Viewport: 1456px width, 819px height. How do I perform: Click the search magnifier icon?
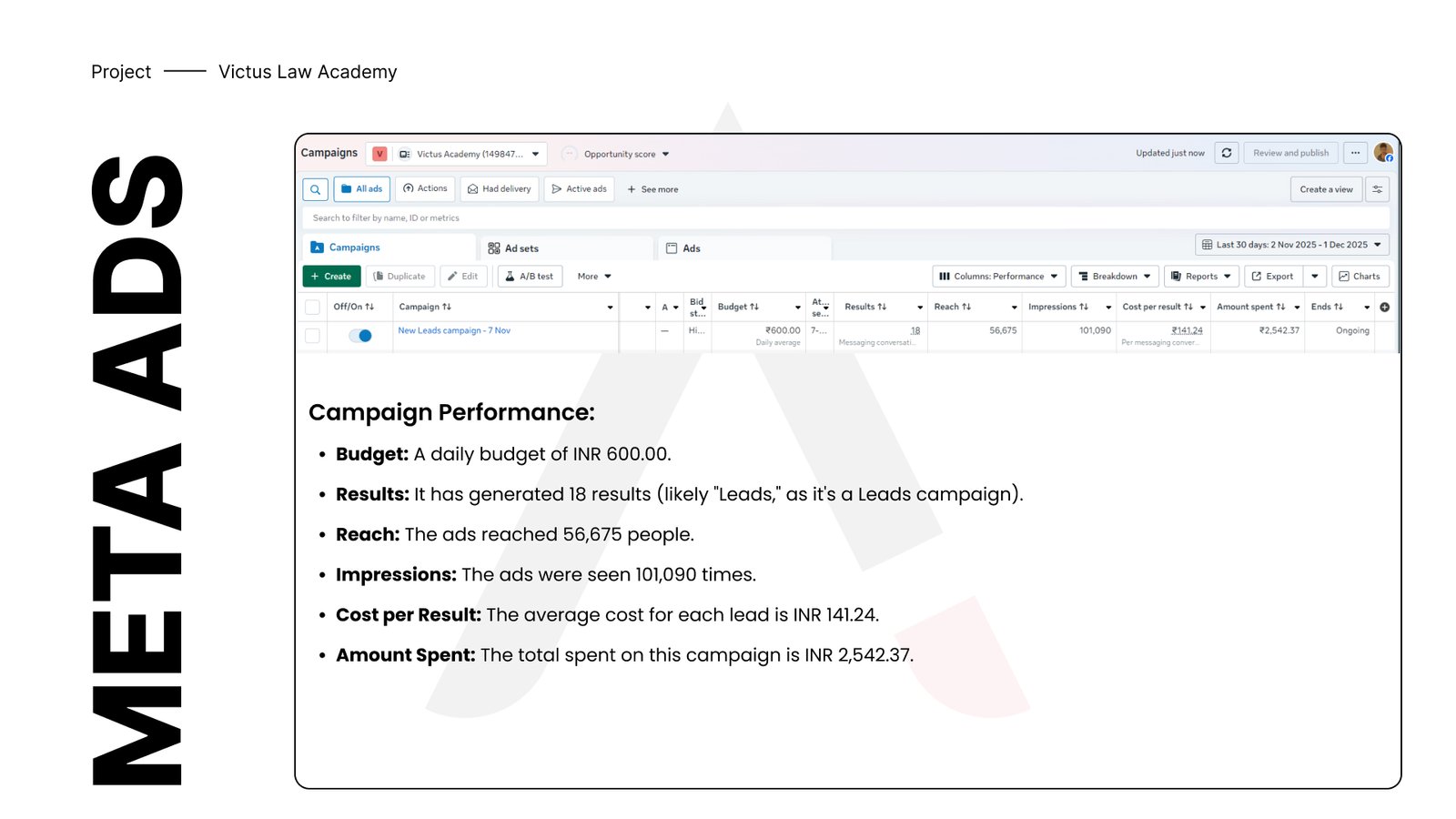[x=315, y=189]
